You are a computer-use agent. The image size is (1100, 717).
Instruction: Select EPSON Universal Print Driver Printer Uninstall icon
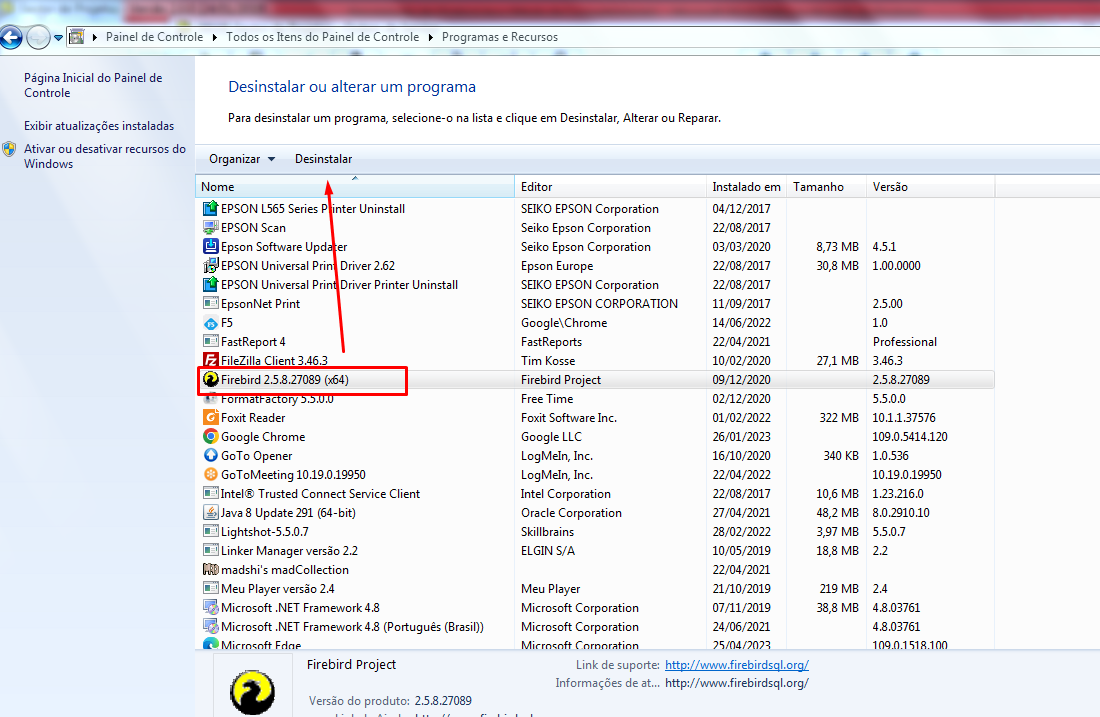tap(210, 284)
